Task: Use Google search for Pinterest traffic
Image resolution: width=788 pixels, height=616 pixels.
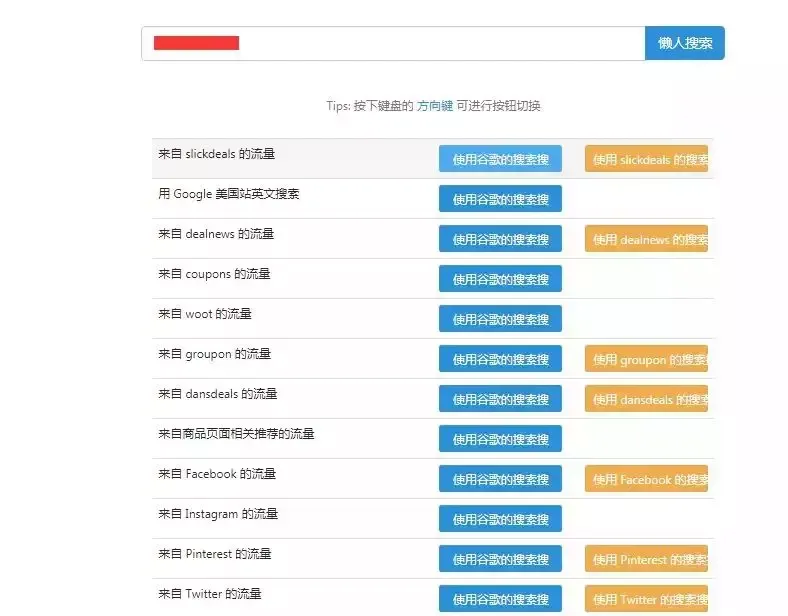Action: tap(500, 559)
